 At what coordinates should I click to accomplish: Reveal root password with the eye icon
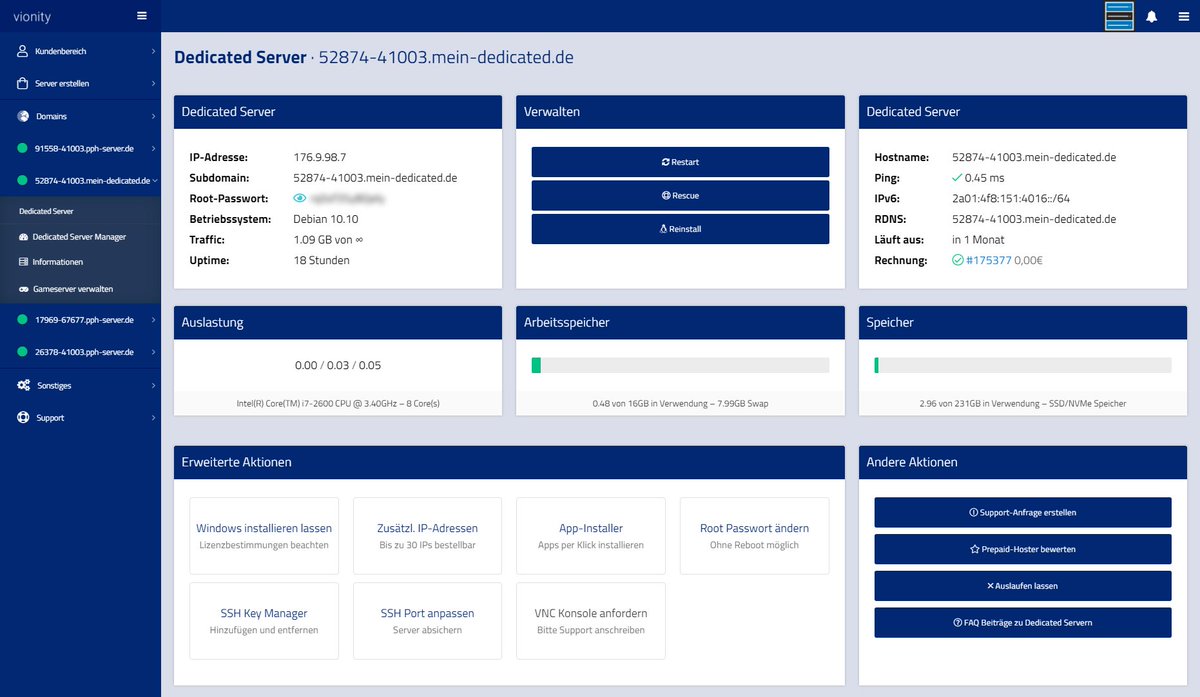[299, 199]
